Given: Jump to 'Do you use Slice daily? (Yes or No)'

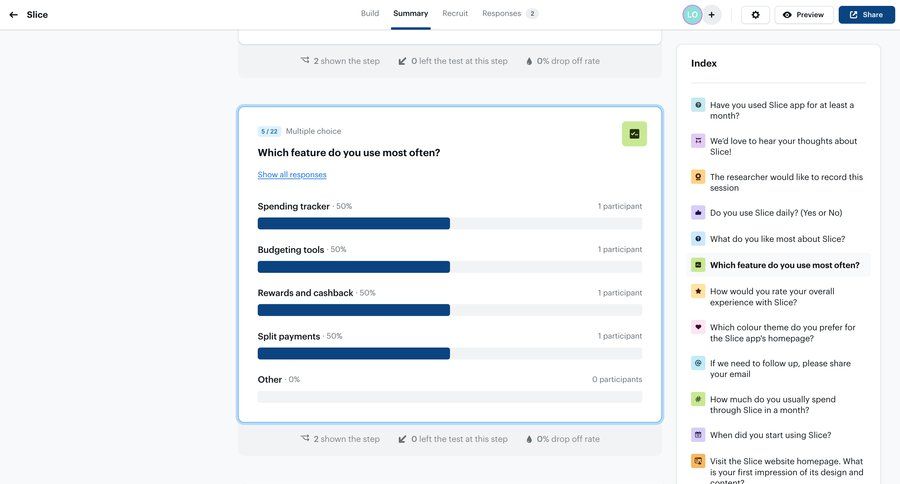Looking at the screenshot, I should click(x=776, y=213).
